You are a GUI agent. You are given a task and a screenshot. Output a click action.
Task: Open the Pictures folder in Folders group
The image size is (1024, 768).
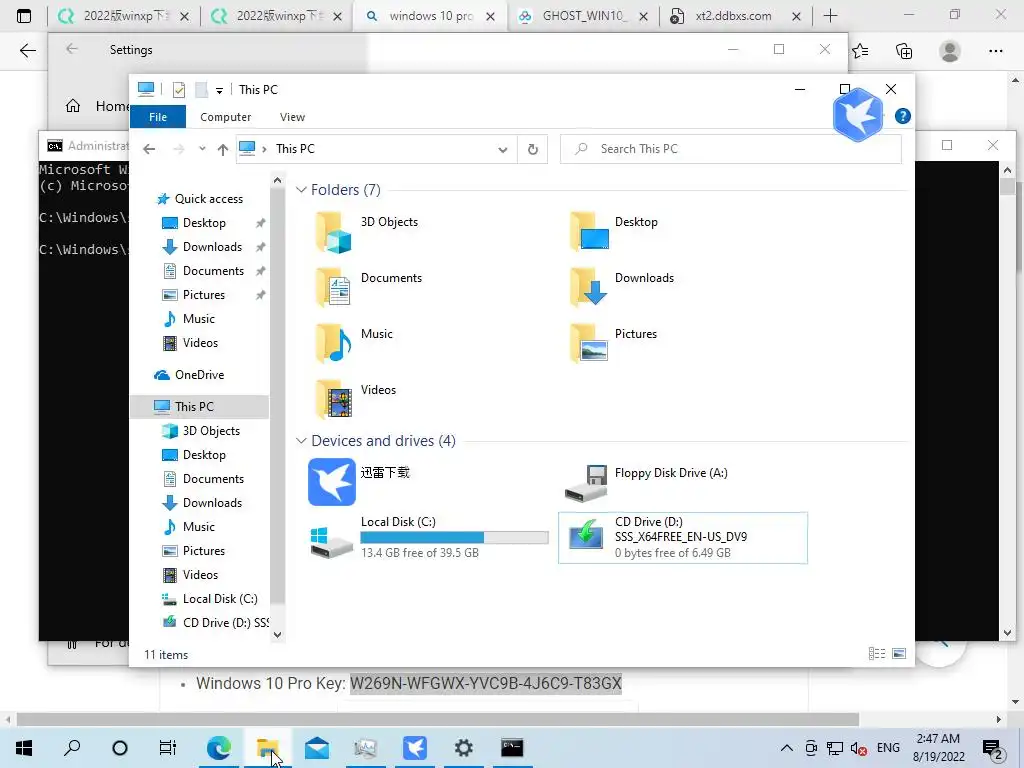pyautogui.click(x=613, y=344)
